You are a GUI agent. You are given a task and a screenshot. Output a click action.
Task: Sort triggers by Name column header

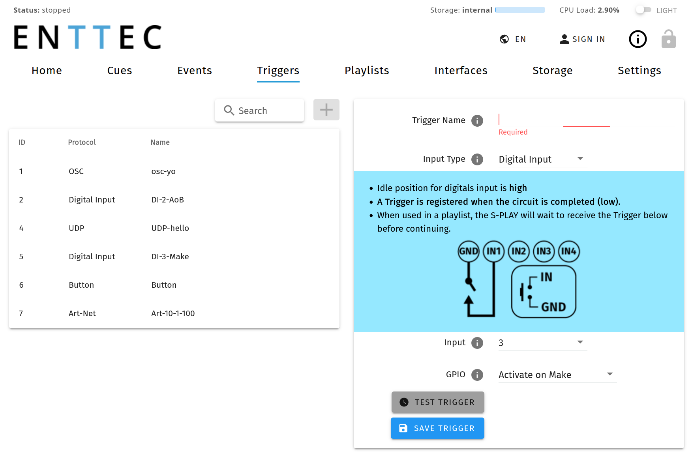tap(160, 142)
